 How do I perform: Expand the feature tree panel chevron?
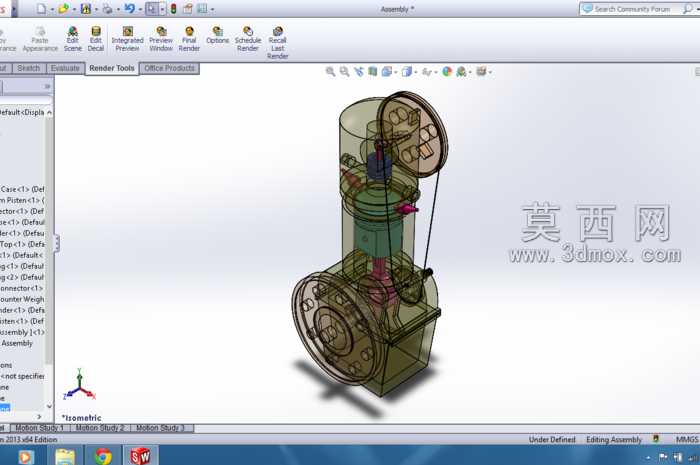(x=47, y=86)
